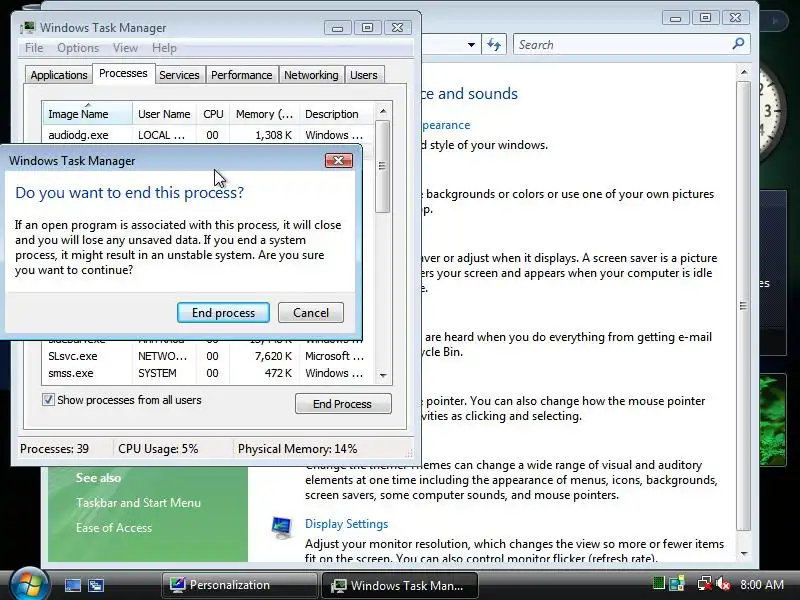Click 1,308 K memory cell

click(273, 135)
